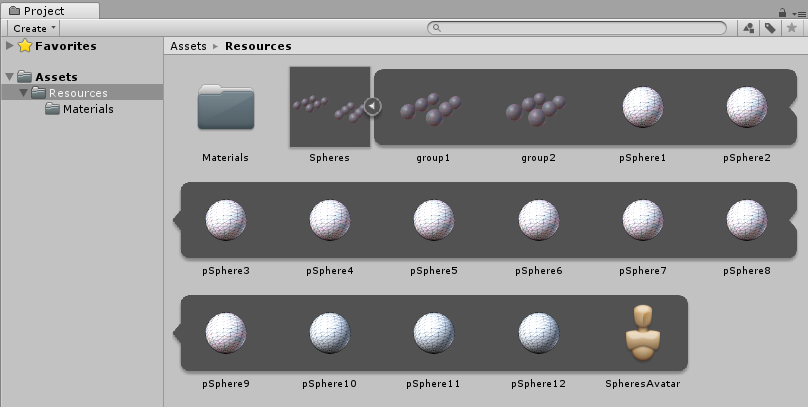Select the Materials folder in tree
The width and height of the screenshot is (808, 407).
click(x=87, y=109)
